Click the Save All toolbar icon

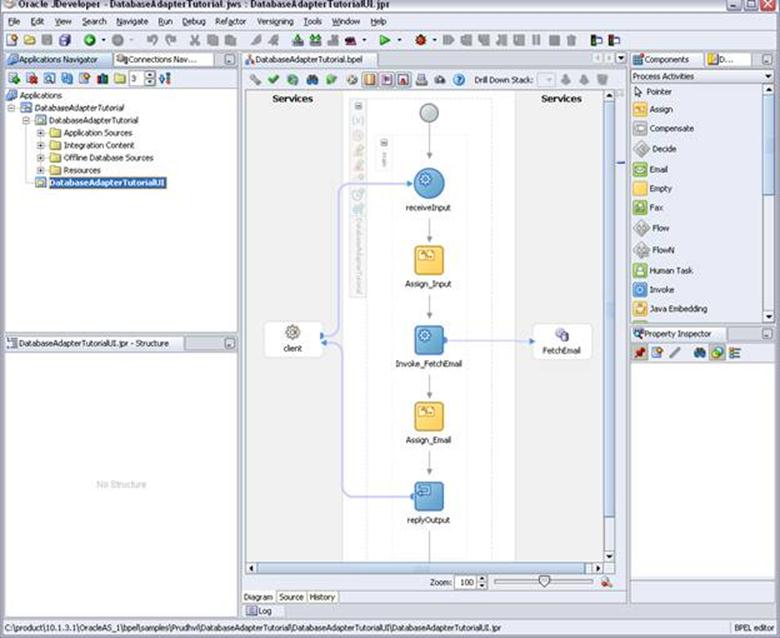(65, 40)
